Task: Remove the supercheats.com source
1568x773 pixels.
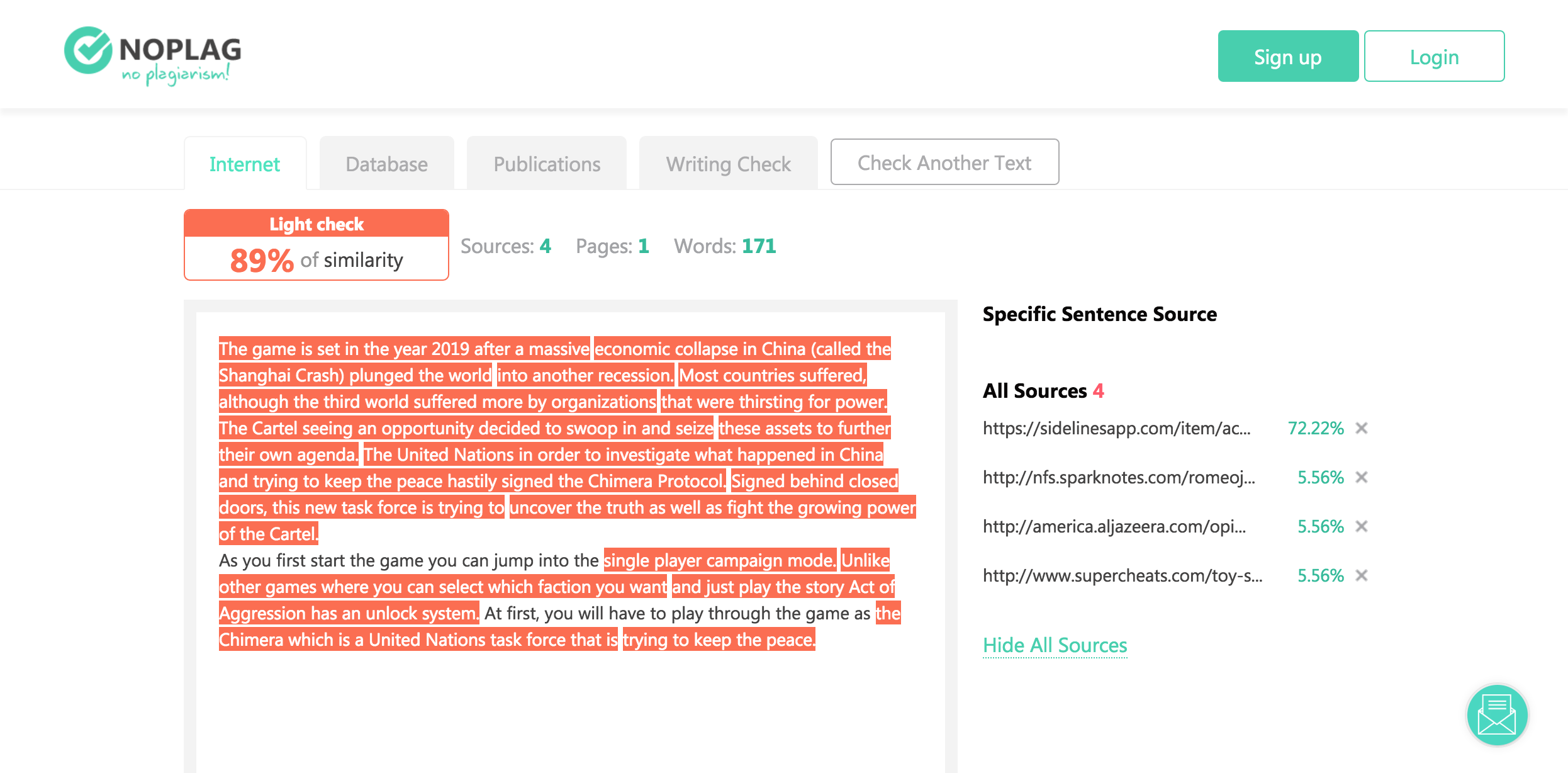Action: 1362,575
